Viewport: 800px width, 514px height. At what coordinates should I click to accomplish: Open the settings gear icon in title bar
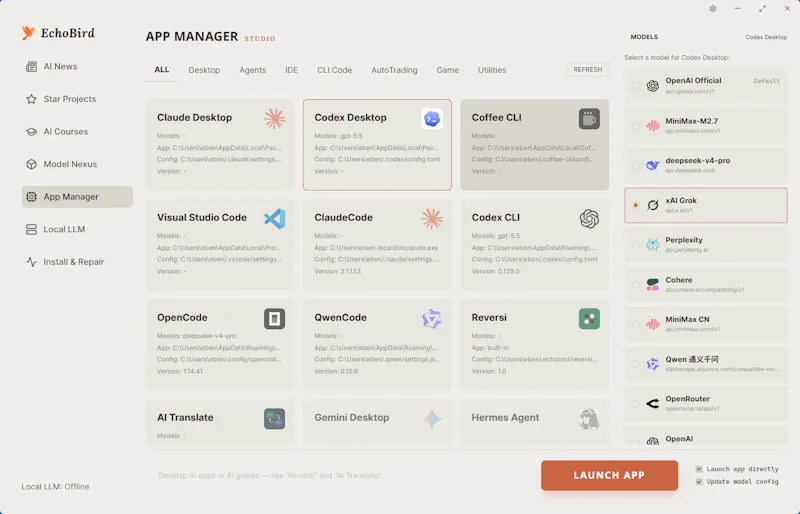coord(713,9)
